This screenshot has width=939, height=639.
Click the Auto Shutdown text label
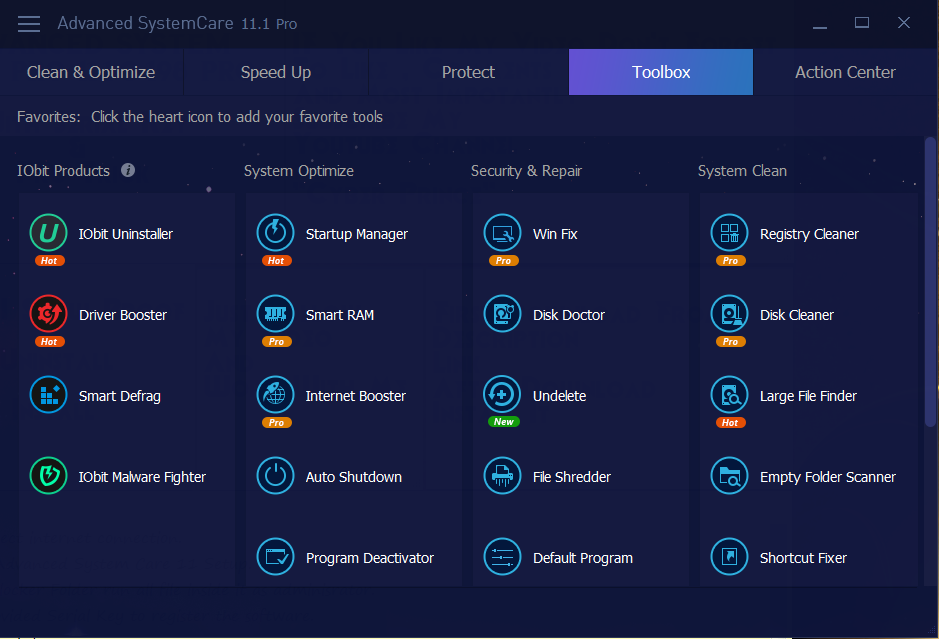(x=354, y=477)
